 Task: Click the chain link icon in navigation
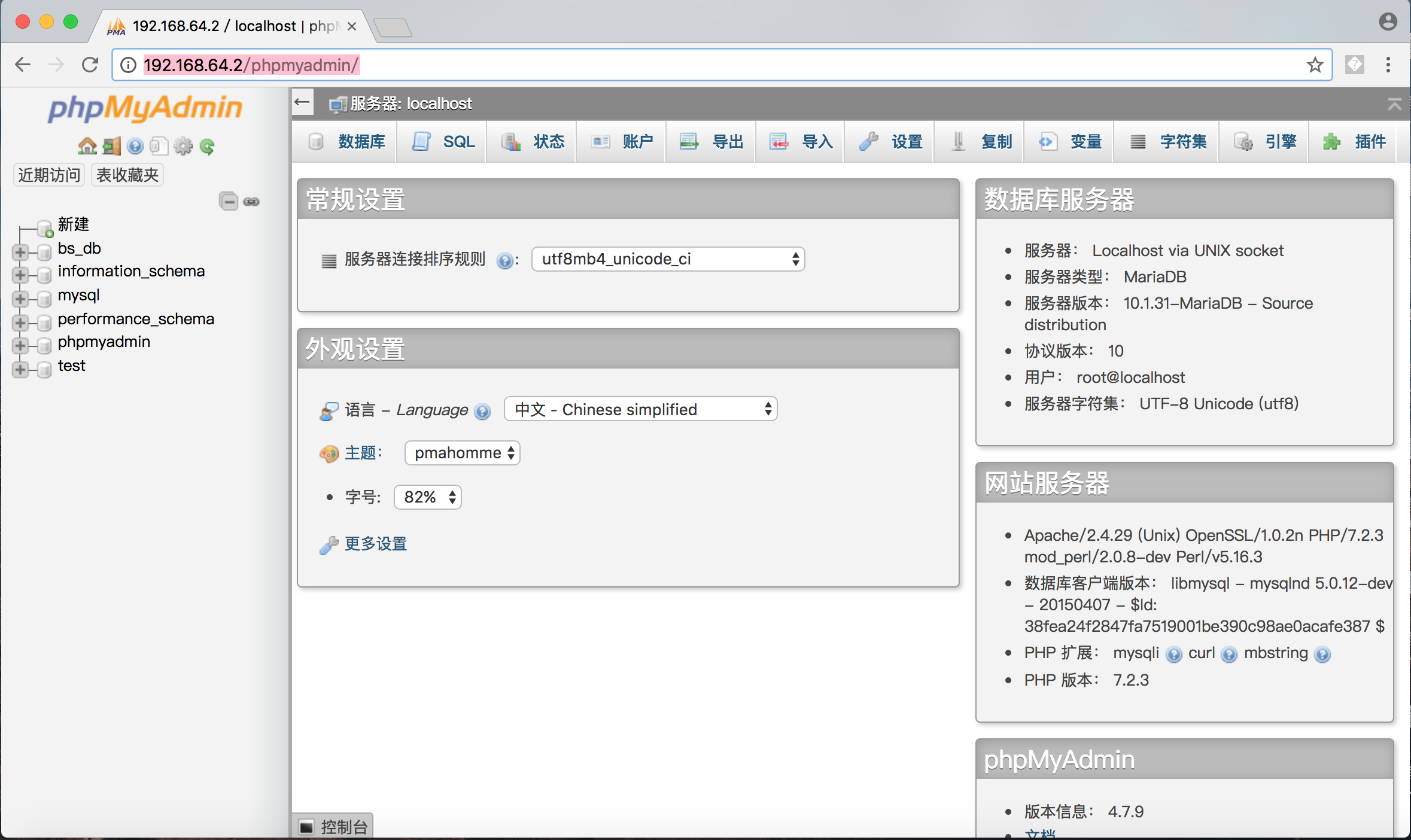point(251,202)
